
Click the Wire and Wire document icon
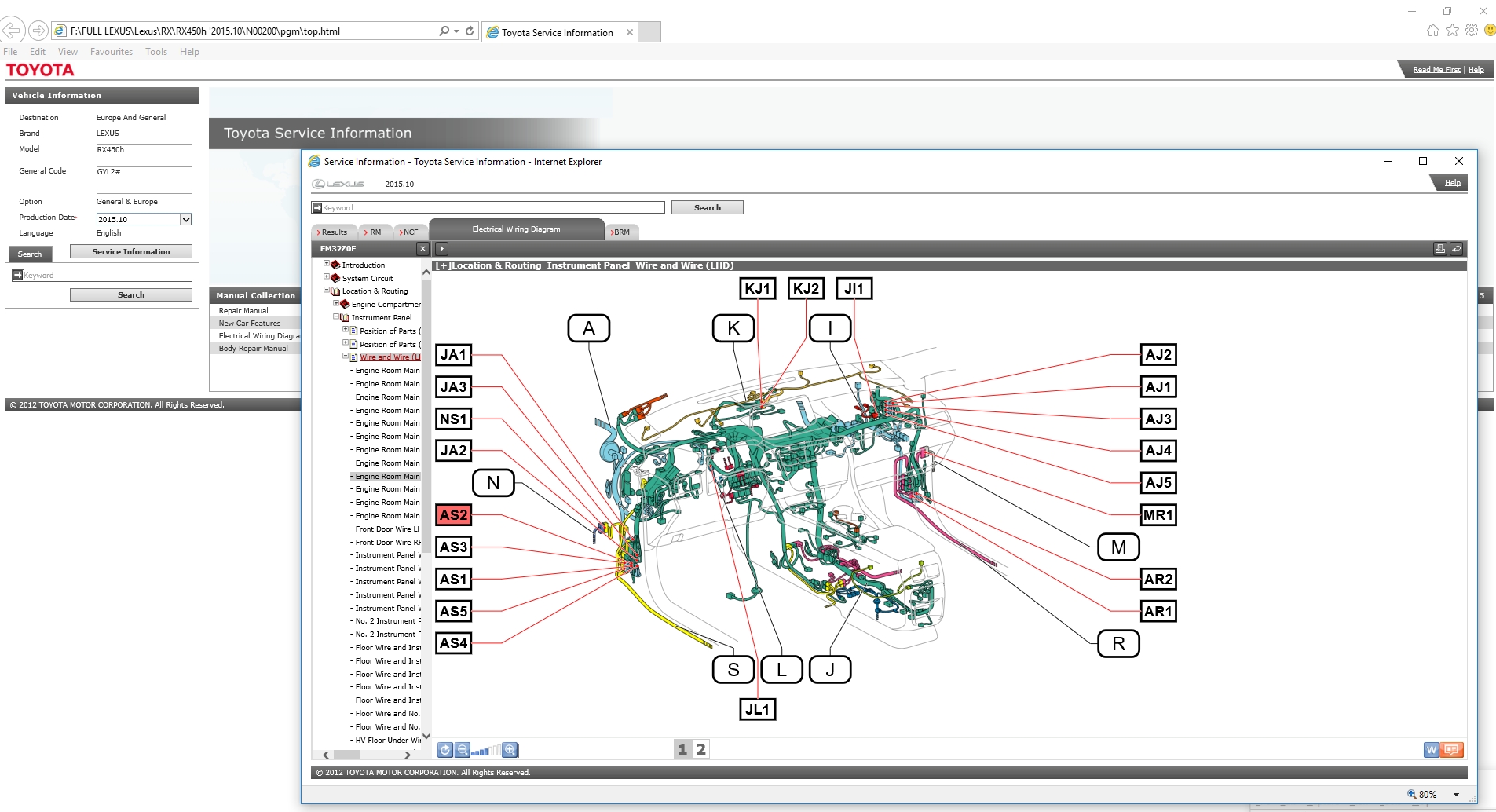[x=354, y=357]
